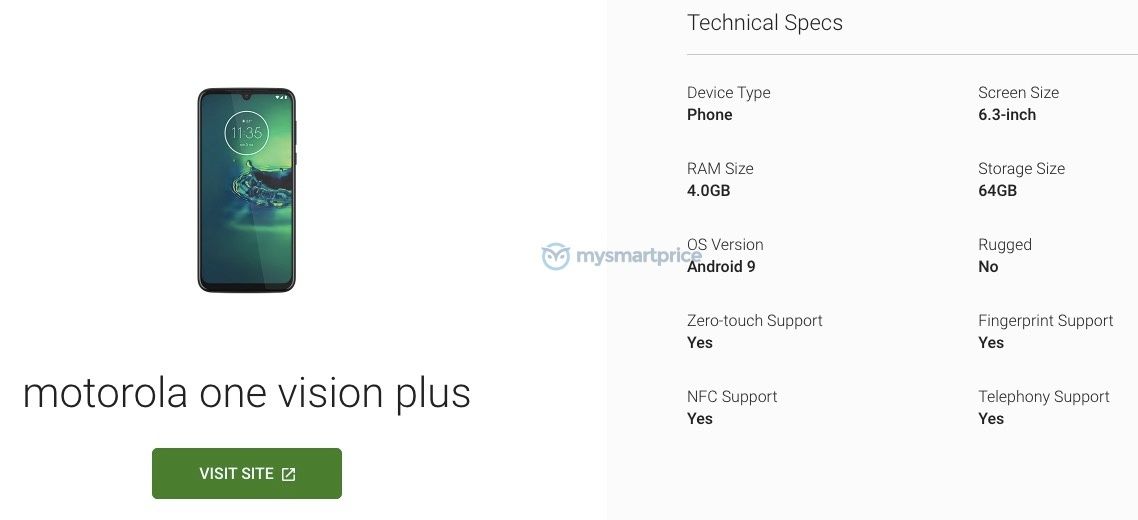Click the Rugged spec label
This screenshot has height=520, width=1138.
tap(1004, 245)
